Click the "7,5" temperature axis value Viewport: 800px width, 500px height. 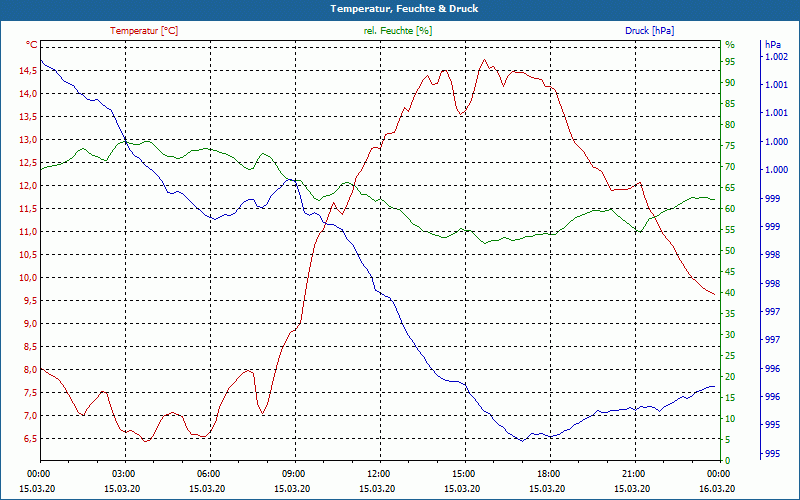coord(30,392)
